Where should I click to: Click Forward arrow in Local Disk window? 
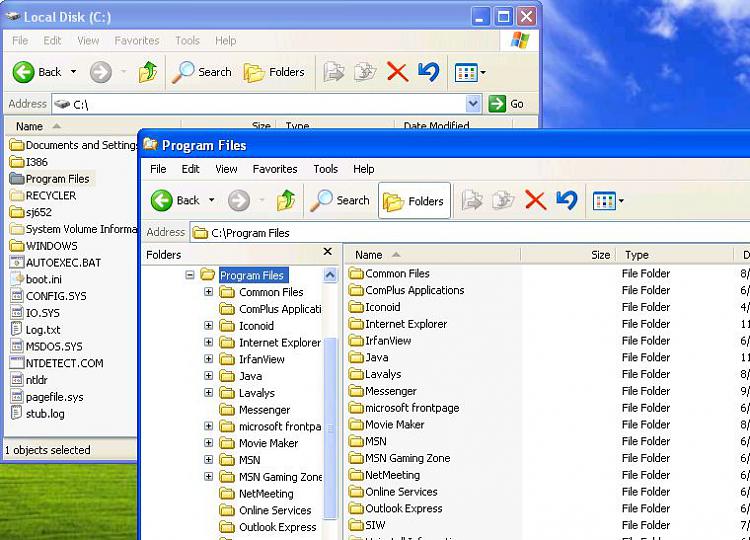100,72
